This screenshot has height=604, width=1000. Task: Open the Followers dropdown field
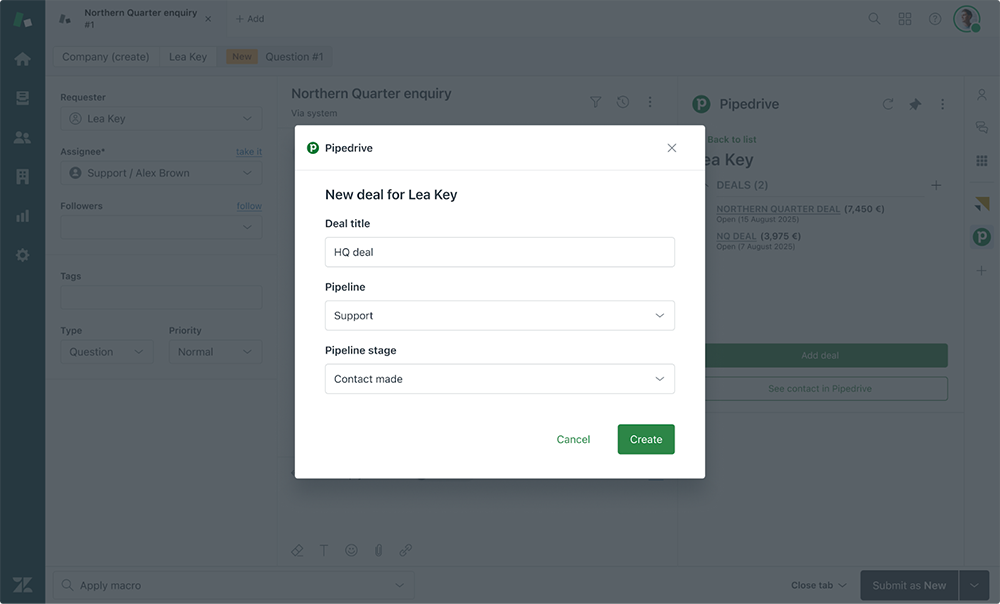tap(161, 227)
